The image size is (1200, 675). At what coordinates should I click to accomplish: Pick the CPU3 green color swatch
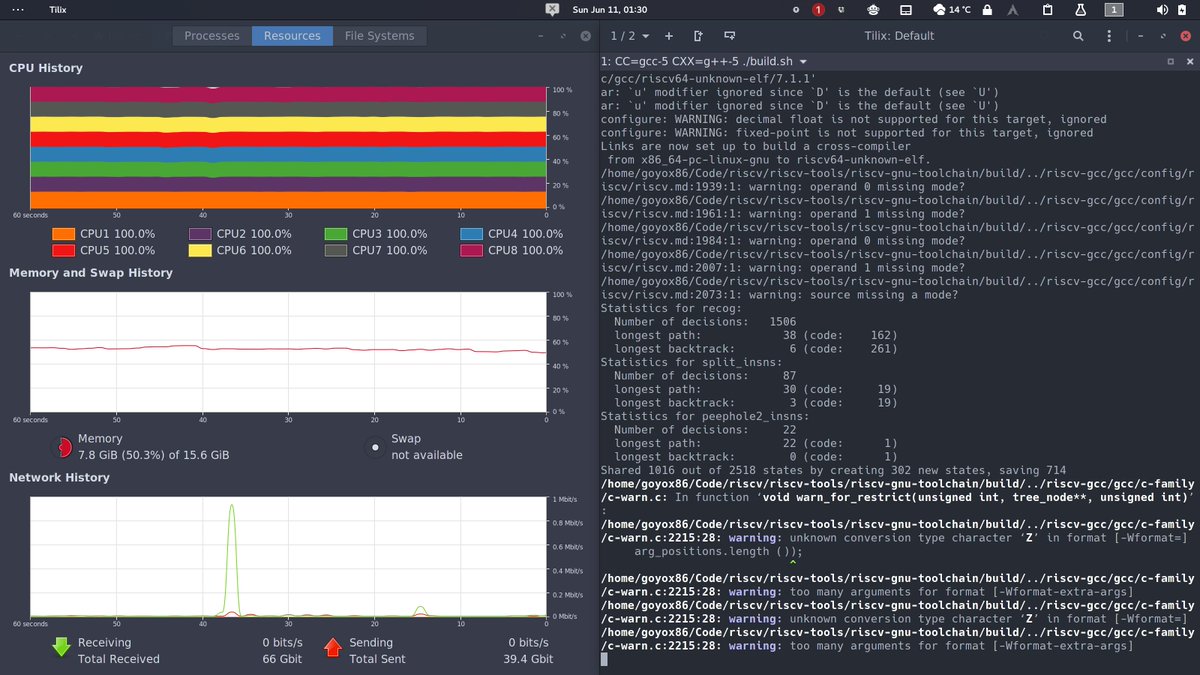[x=336, y=234]
